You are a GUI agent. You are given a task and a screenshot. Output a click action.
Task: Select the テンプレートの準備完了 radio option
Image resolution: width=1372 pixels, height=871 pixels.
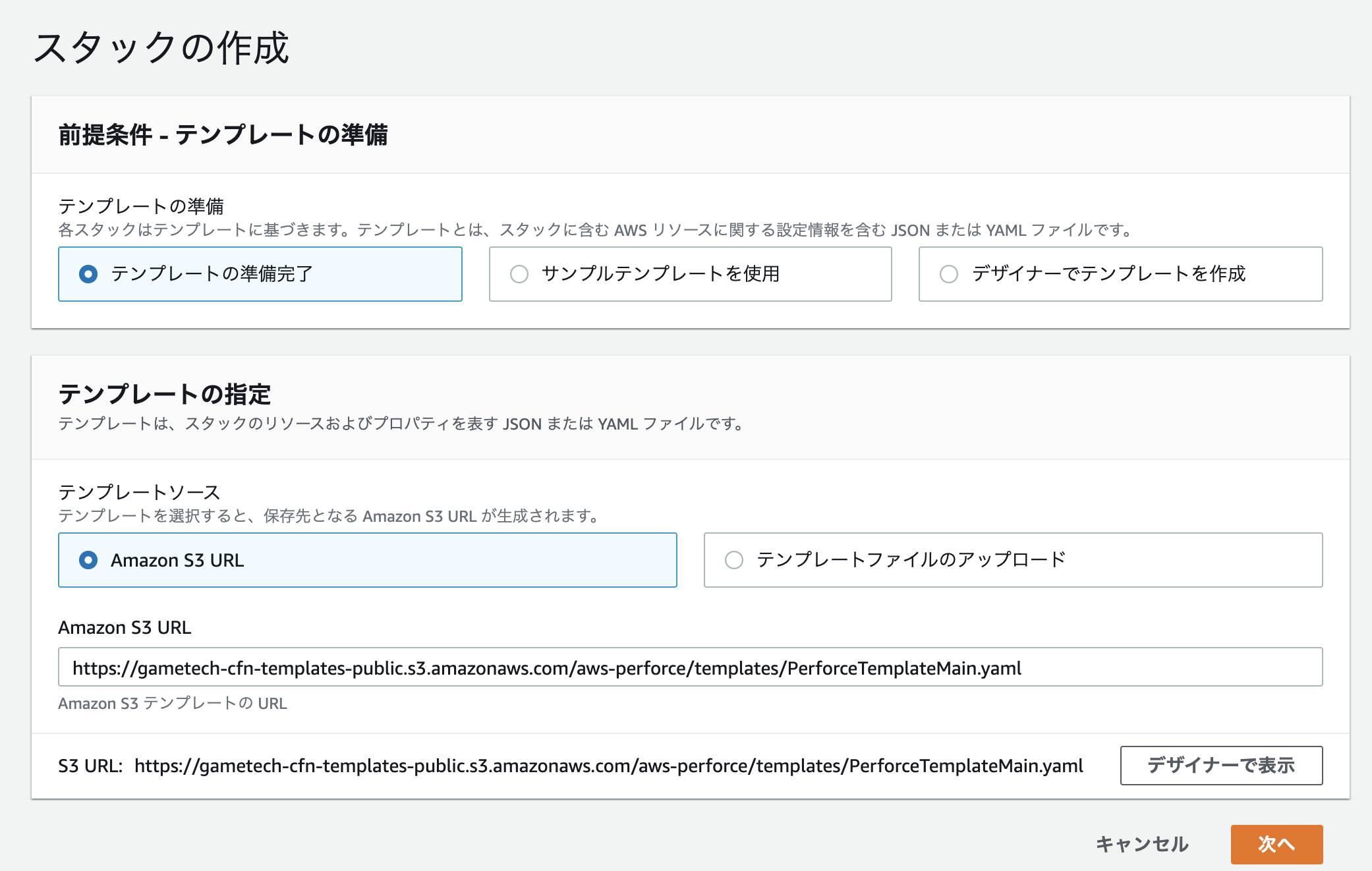pos(88,274)
